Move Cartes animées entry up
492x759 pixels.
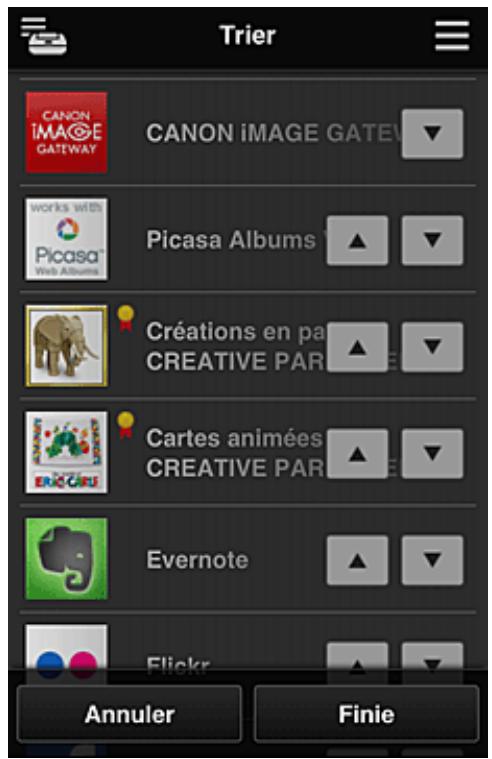pyautogui.click(x=357, y=454)
